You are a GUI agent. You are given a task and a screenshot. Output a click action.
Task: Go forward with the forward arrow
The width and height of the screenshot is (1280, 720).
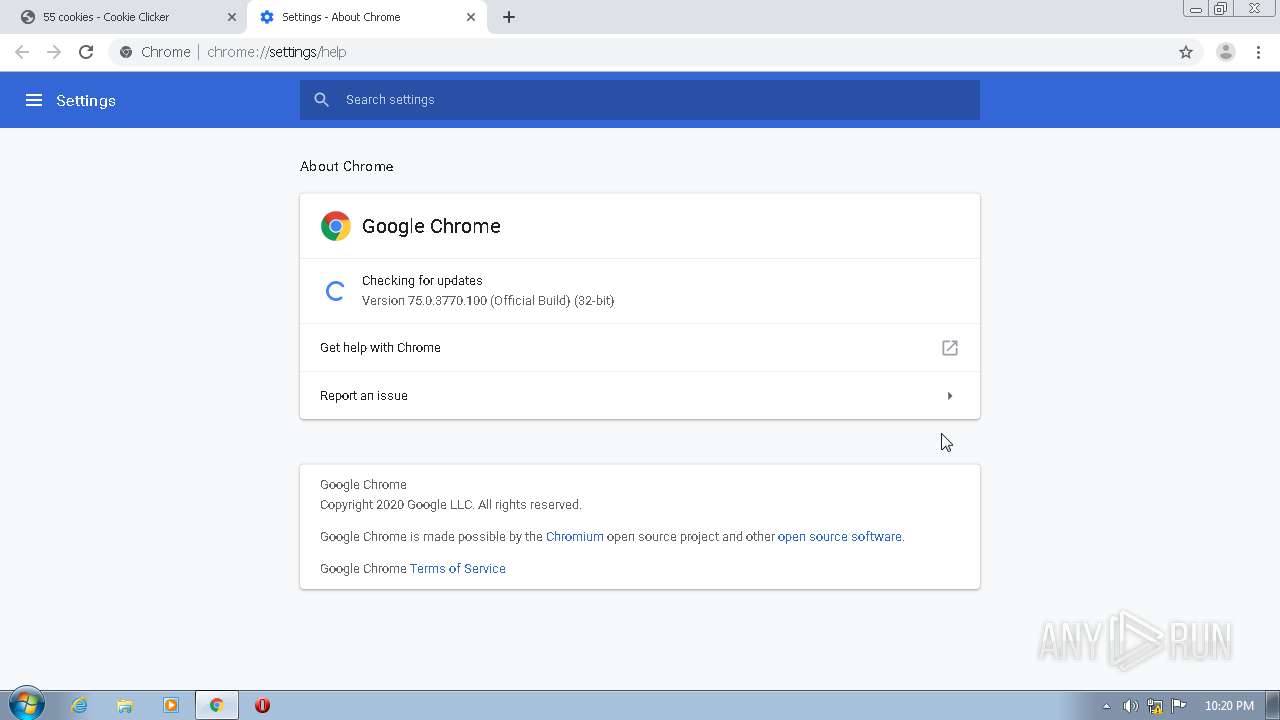point(54,52)
